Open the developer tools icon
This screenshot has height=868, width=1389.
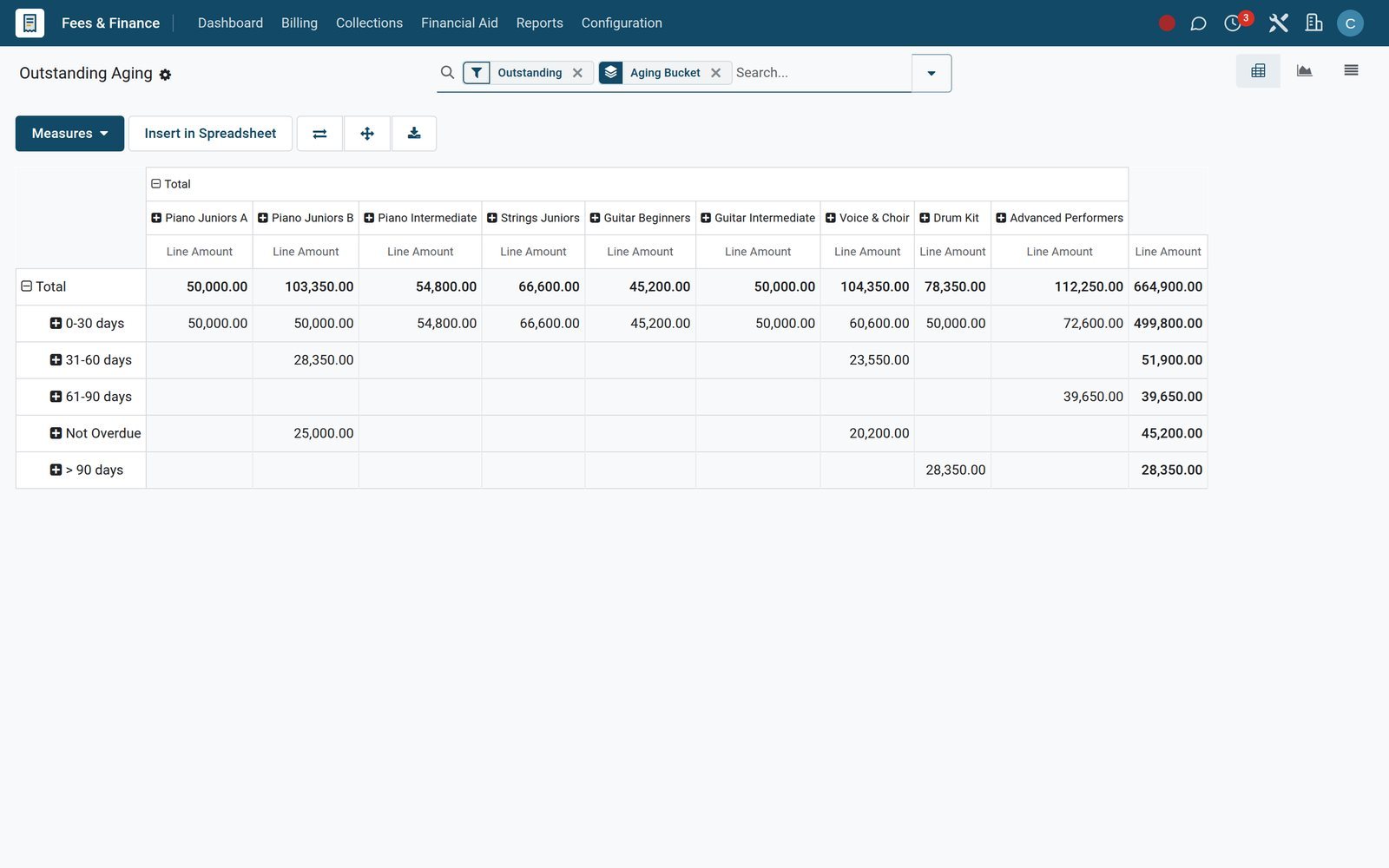pyautogui.click(x=1278, y=23)
